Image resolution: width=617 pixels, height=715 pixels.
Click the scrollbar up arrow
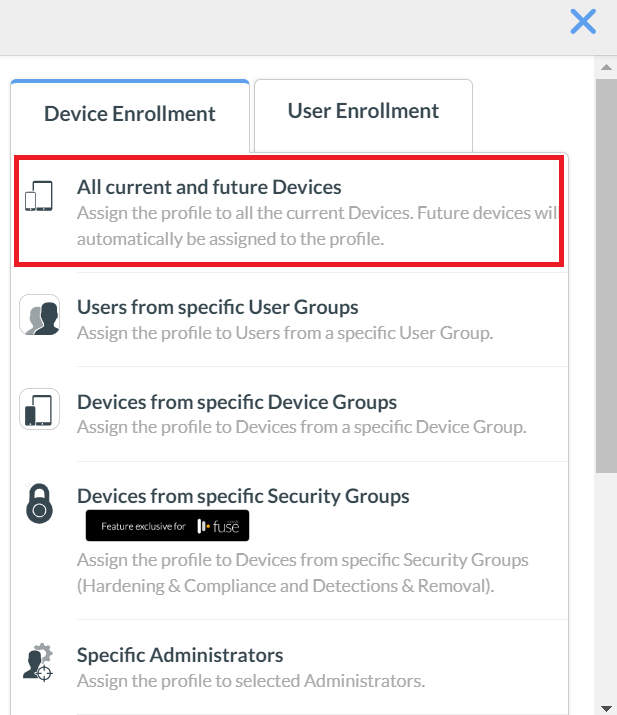pos(605,68)
